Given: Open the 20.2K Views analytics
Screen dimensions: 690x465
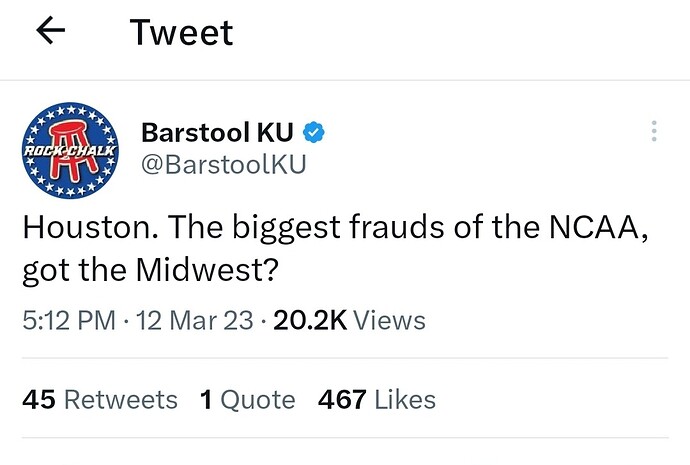Looking at the screenshot, I should (349, 320).
